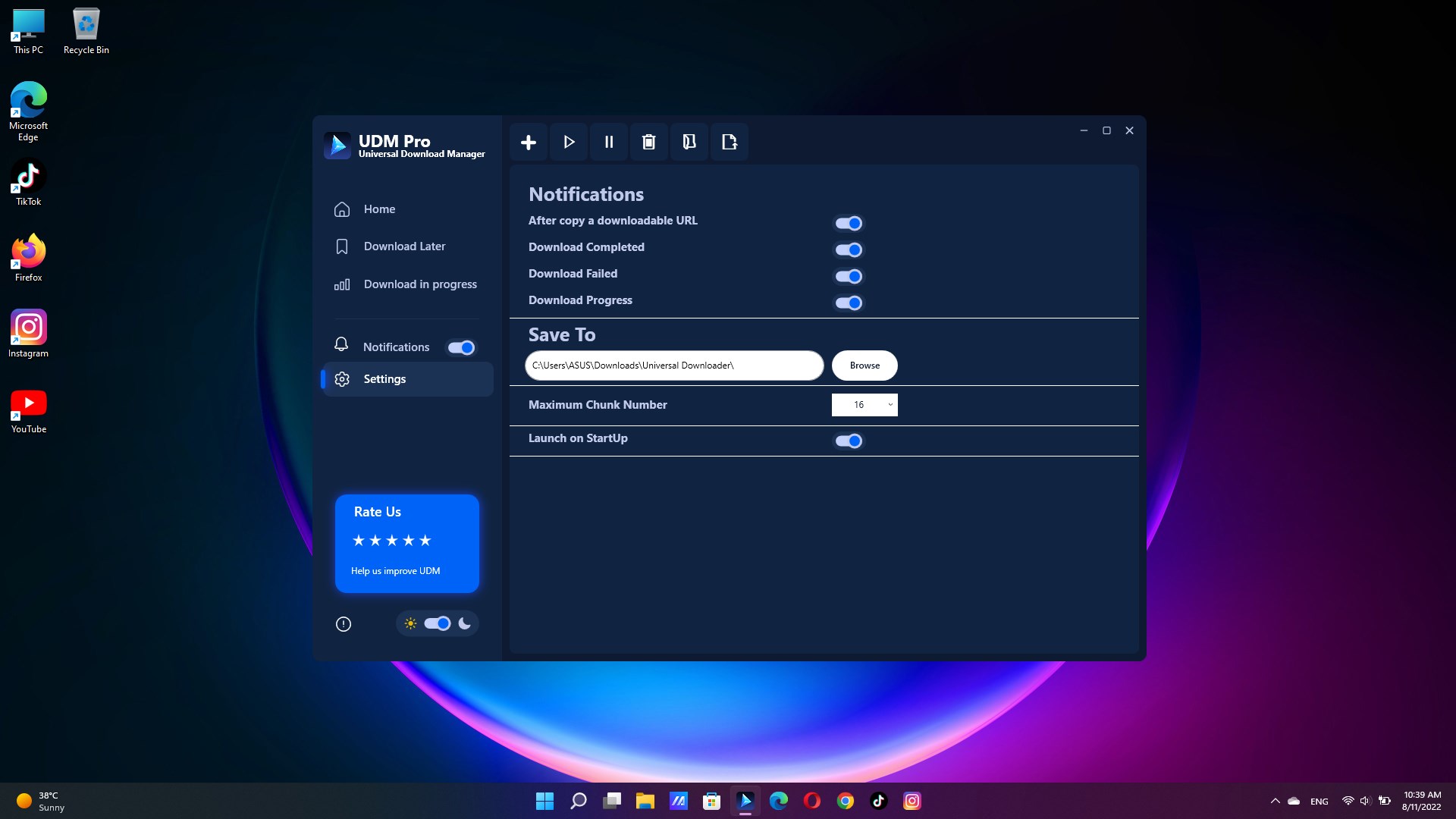Click the Save To folder path field
Image resolution: width=1456 pixels, height=819 pixels.
coord(674,366)
